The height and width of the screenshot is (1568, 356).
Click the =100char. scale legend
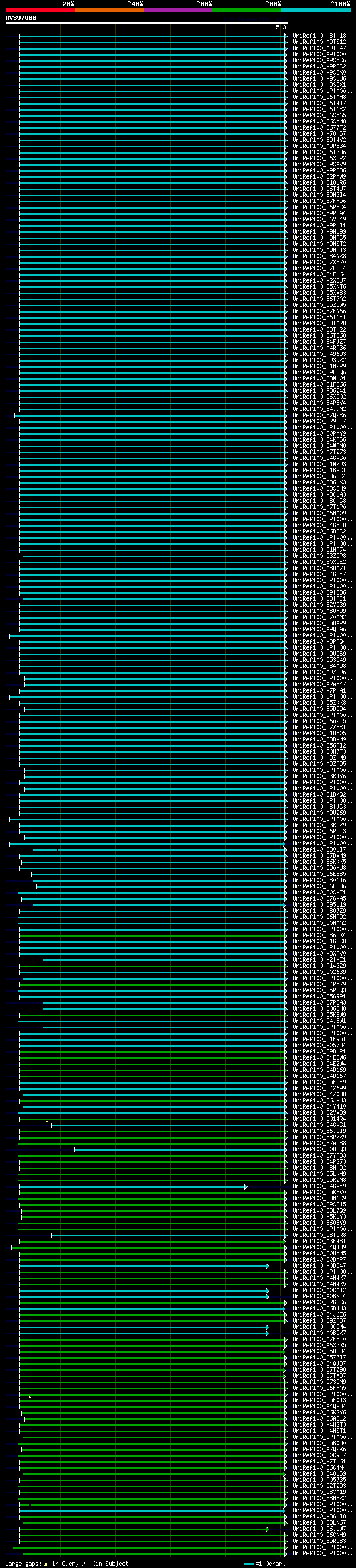(x=264, y=1563)
